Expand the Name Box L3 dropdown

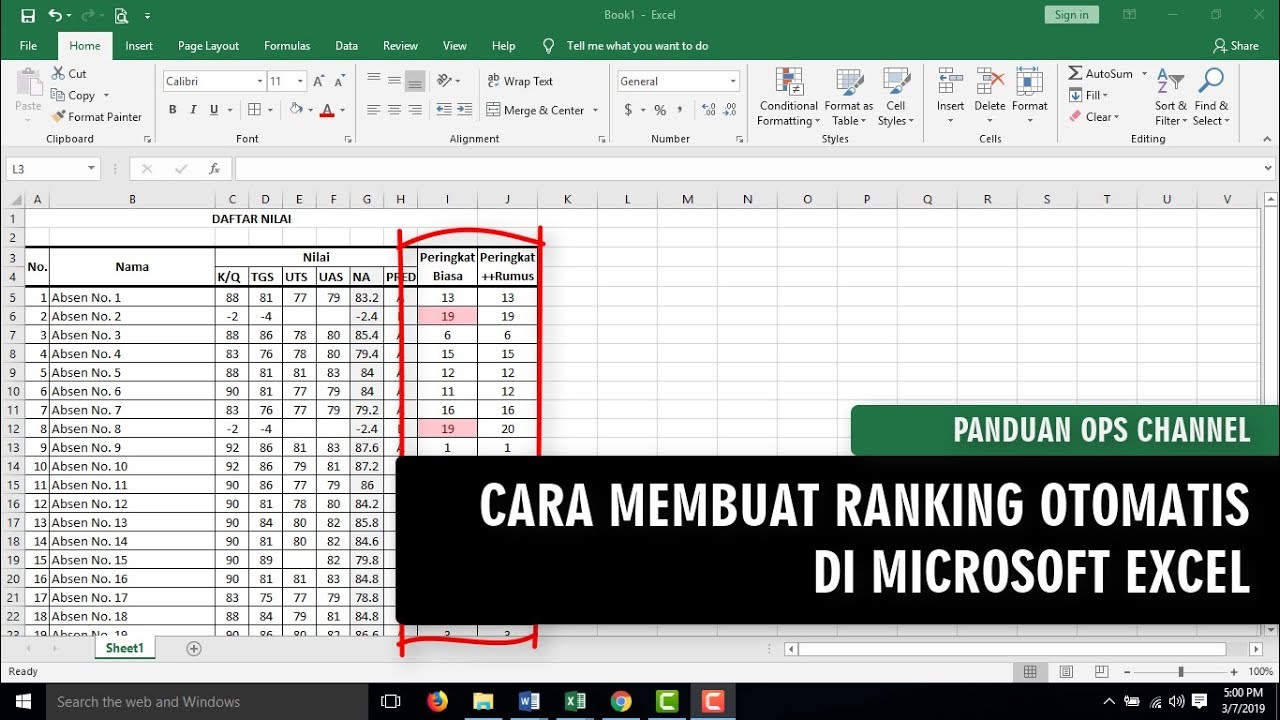[92, 169]
